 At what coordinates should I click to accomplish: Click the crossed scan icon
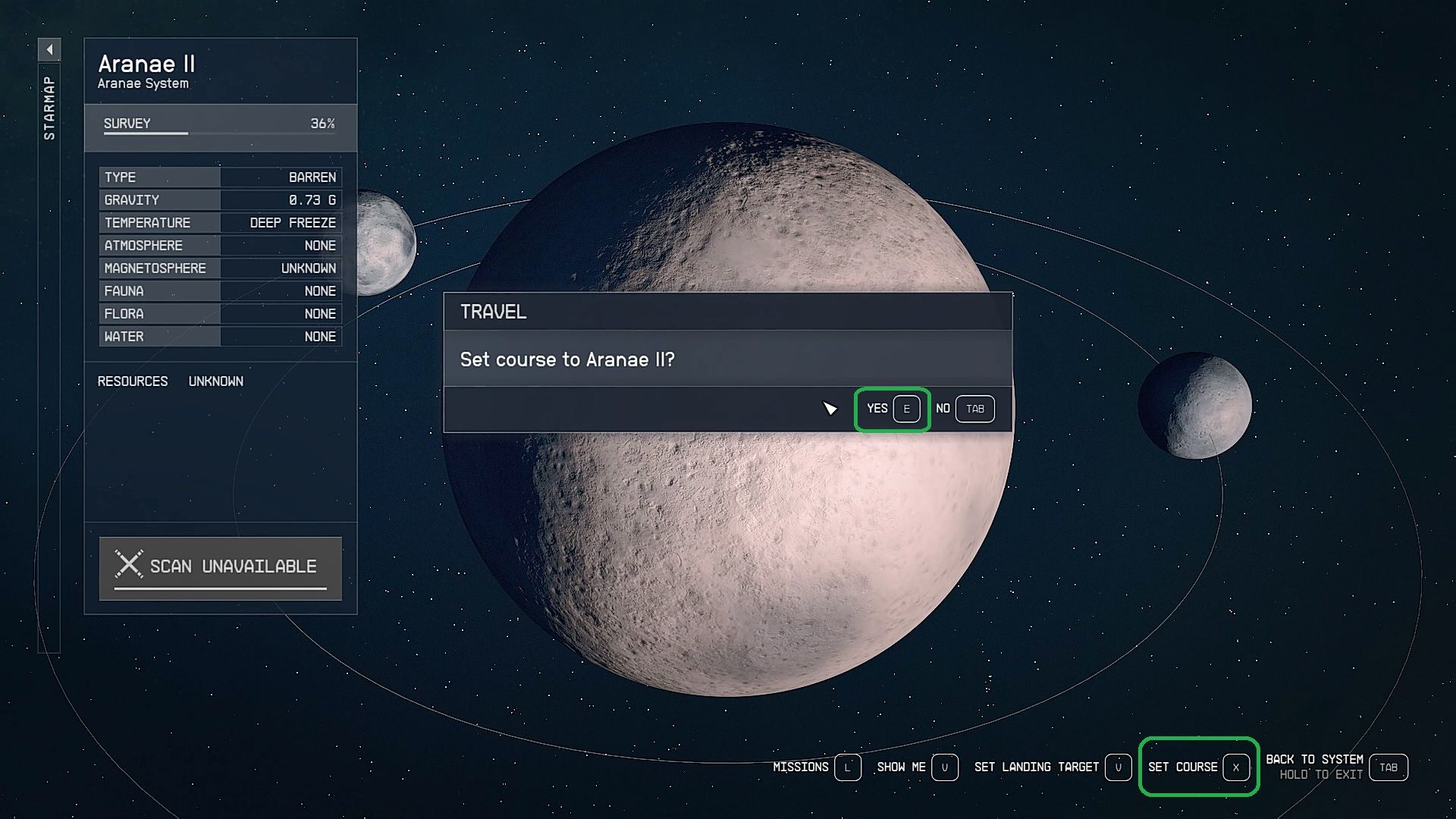(128, 564)
